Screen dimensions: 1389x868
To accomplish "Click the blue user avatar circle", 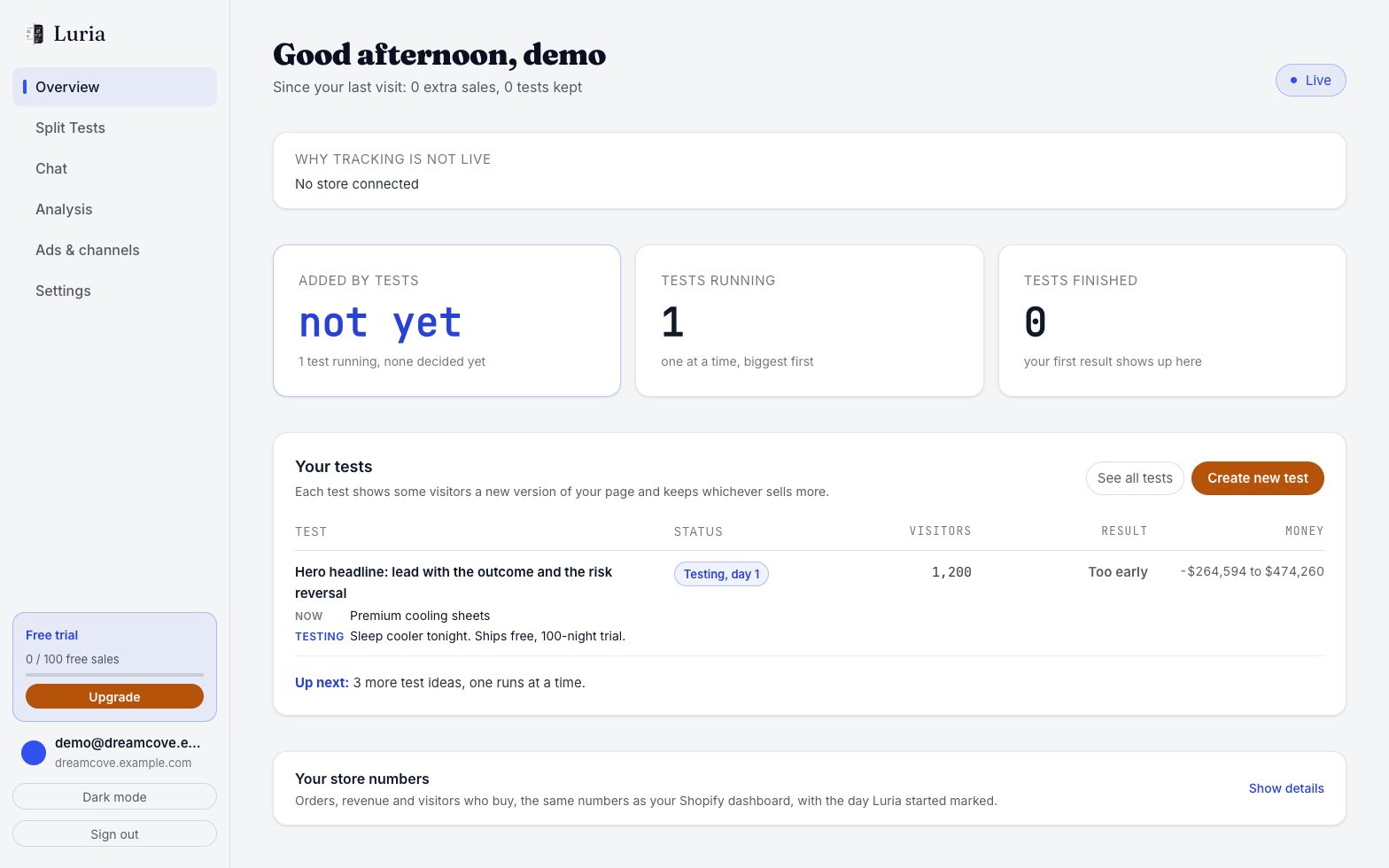I will (x=34, y=753).
